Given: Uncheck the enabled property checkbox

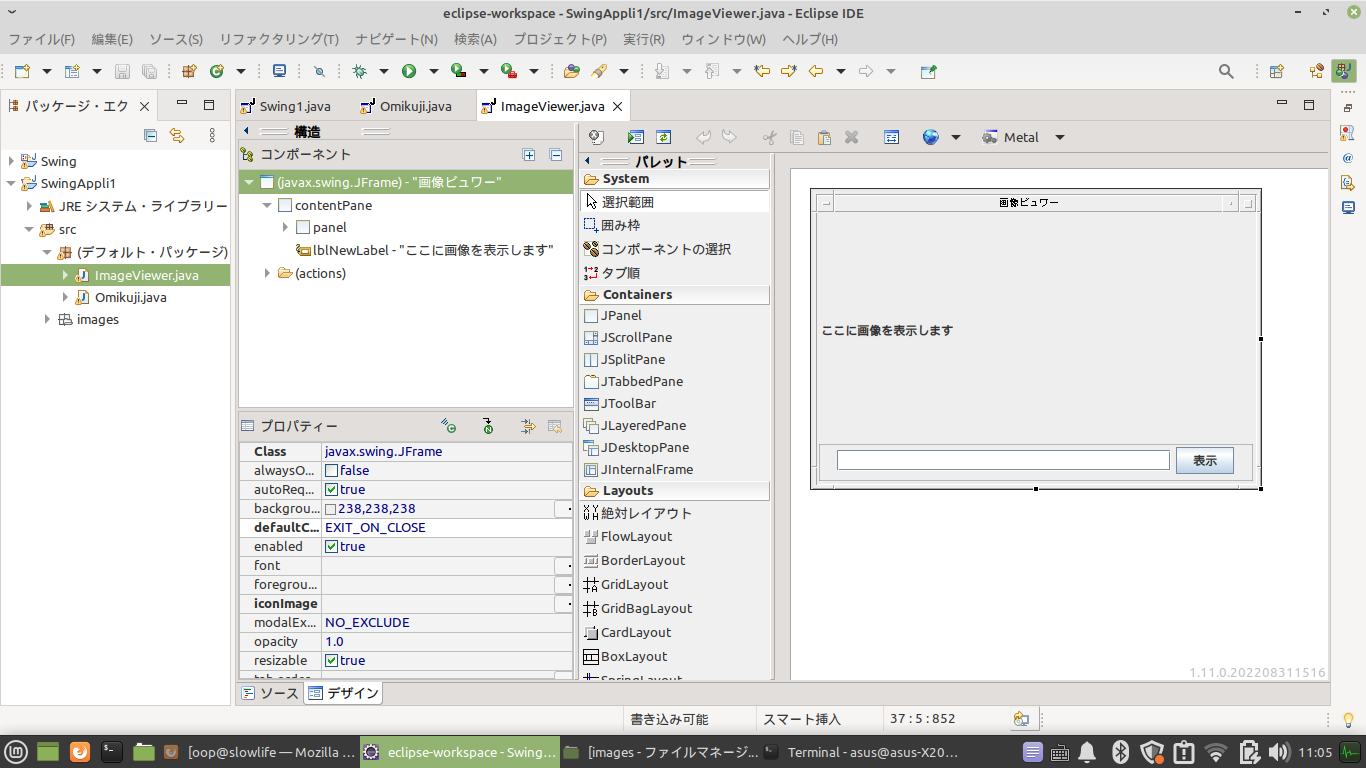Looking at the screenshot, I should (332, 547).
